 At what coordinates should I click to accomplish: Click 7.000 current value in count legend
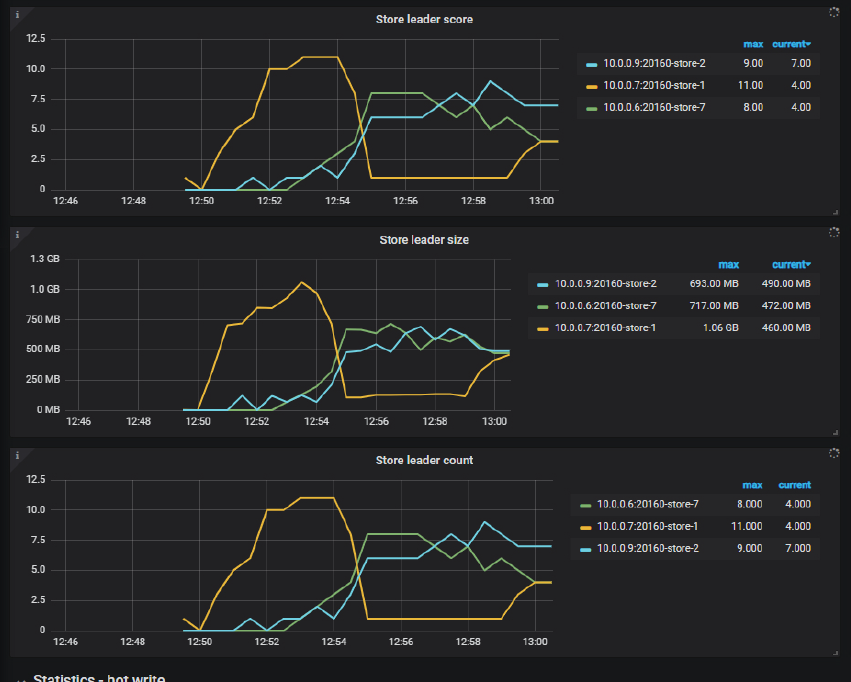(x=798, y=549)
